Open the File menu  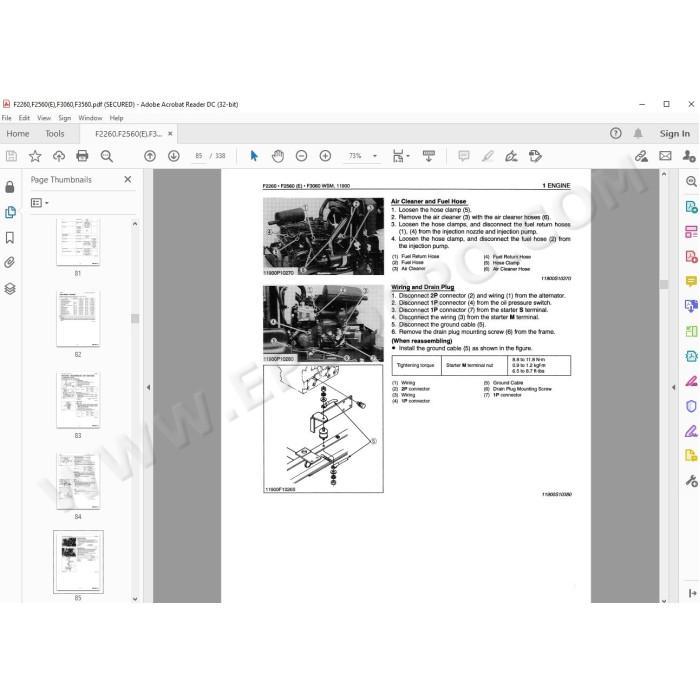click(x=7, y=118)
